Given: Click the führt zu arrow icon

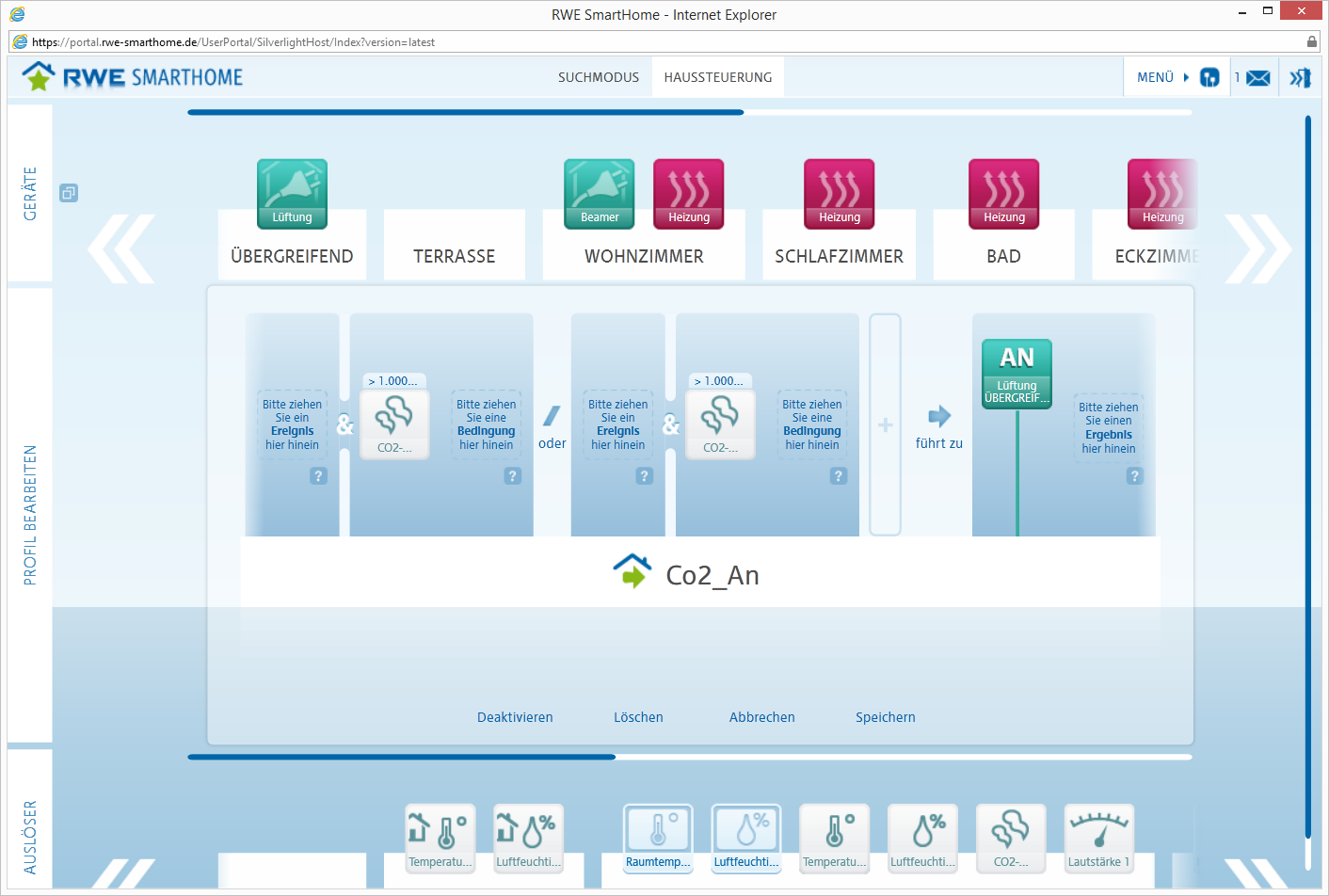Looking at the screenshot, I should pyautogui.click(x=939, y=416).
